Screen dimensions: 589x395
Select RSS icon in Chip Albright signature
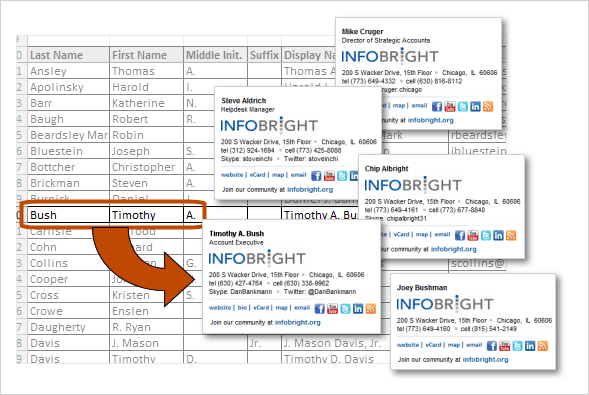pyautogui.click(x=511, y=235)
